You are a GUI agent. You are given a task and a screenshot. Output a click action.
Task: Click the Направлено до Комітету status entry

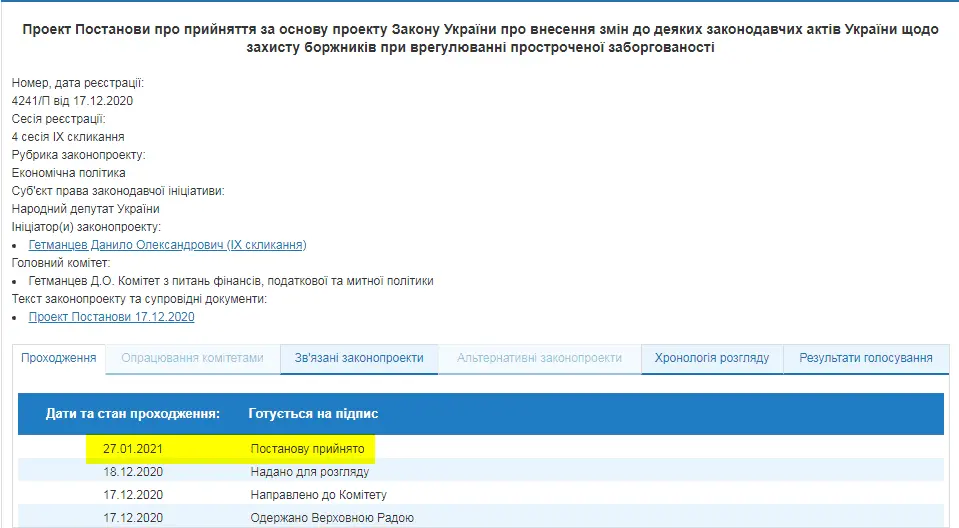(318, 495)
